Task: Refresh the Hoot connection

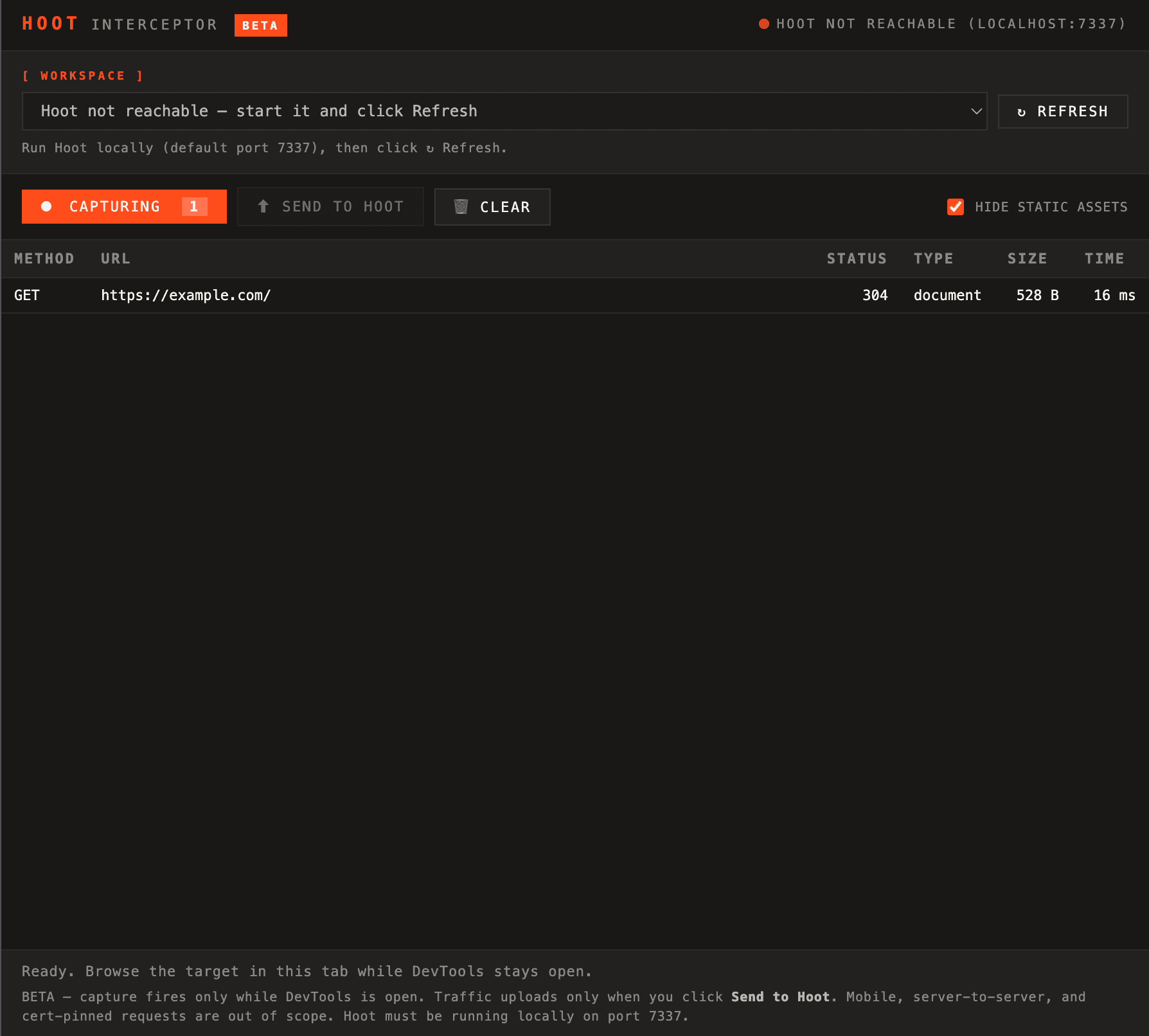Action: 1063,111
